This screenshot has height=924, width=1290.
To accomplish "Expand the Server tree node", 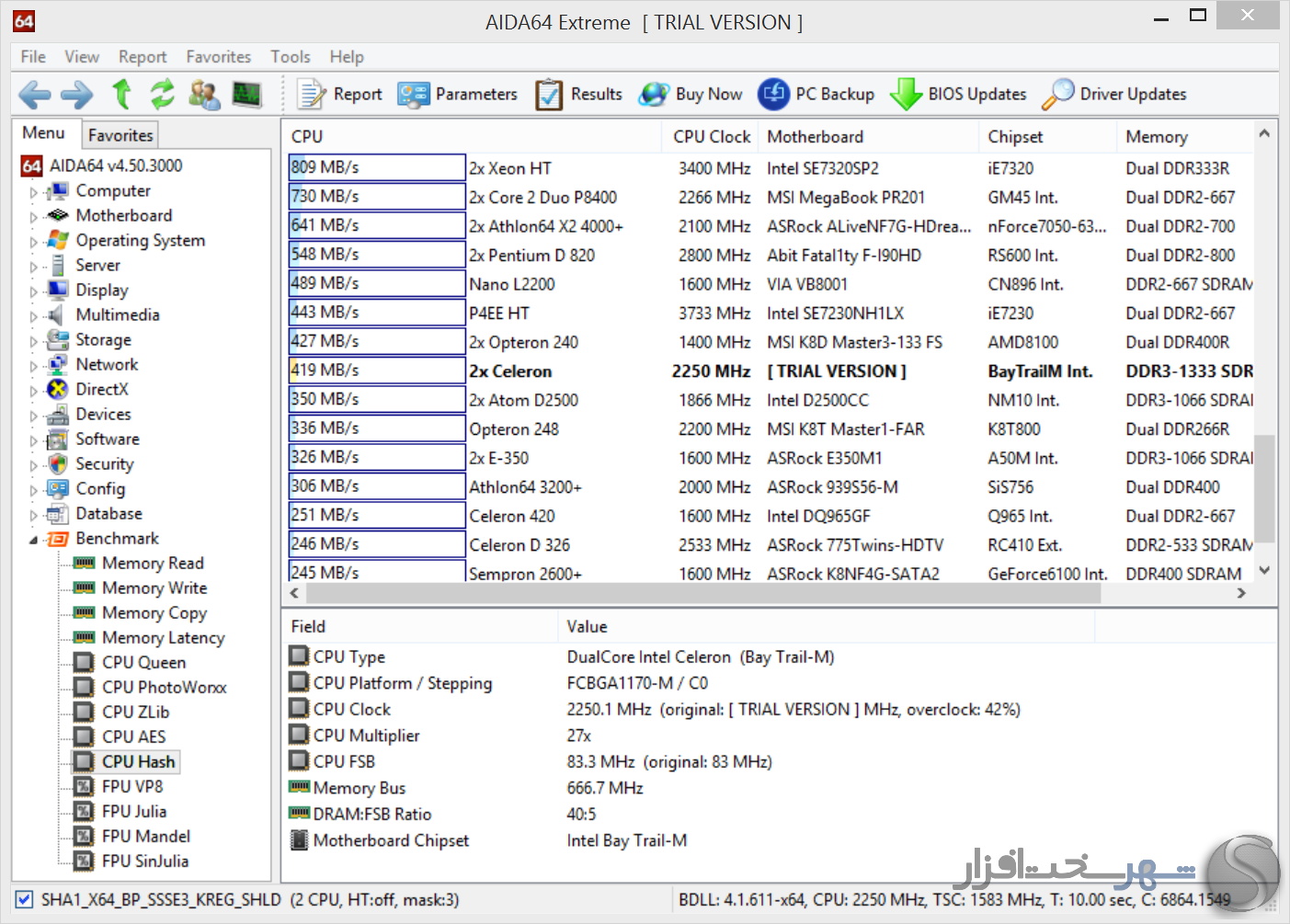I will 34,267.
